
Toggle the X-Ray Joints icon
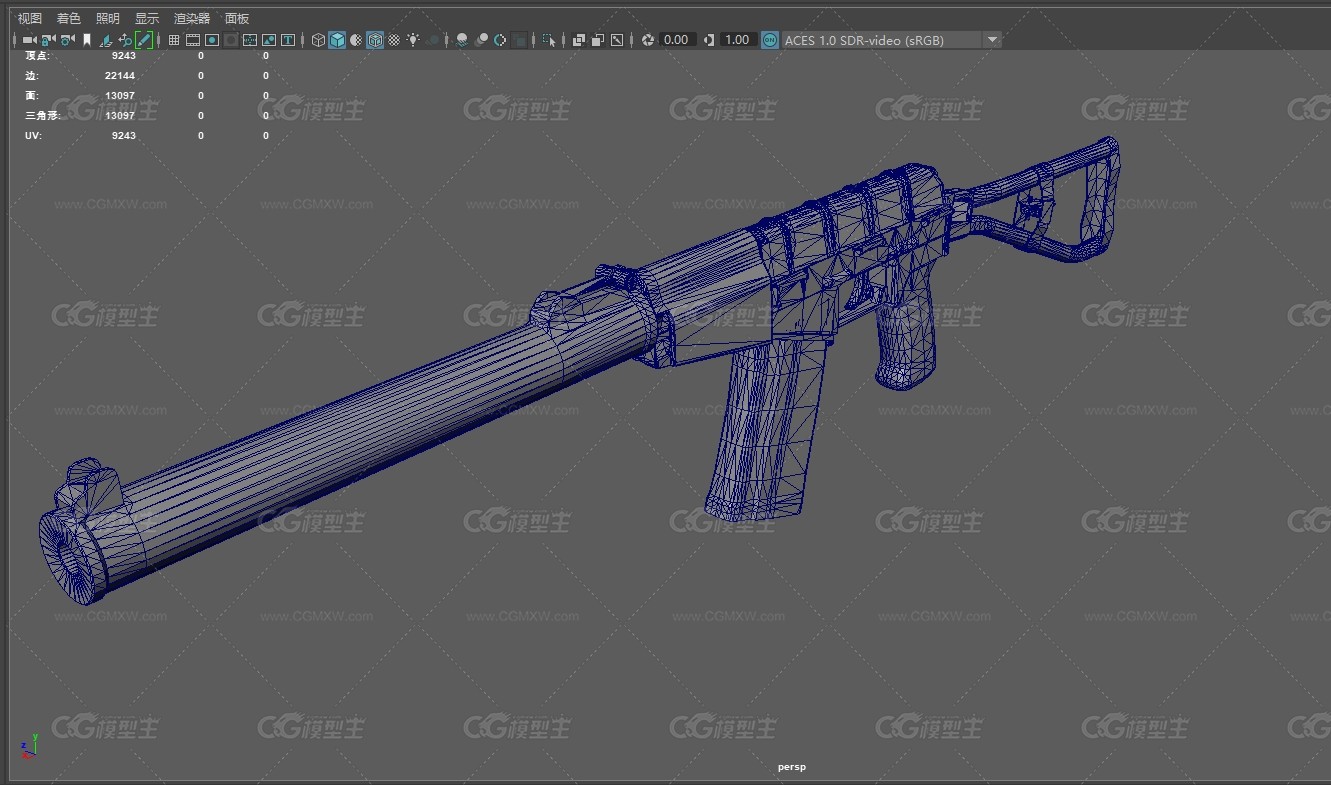[x=617, y=40]
